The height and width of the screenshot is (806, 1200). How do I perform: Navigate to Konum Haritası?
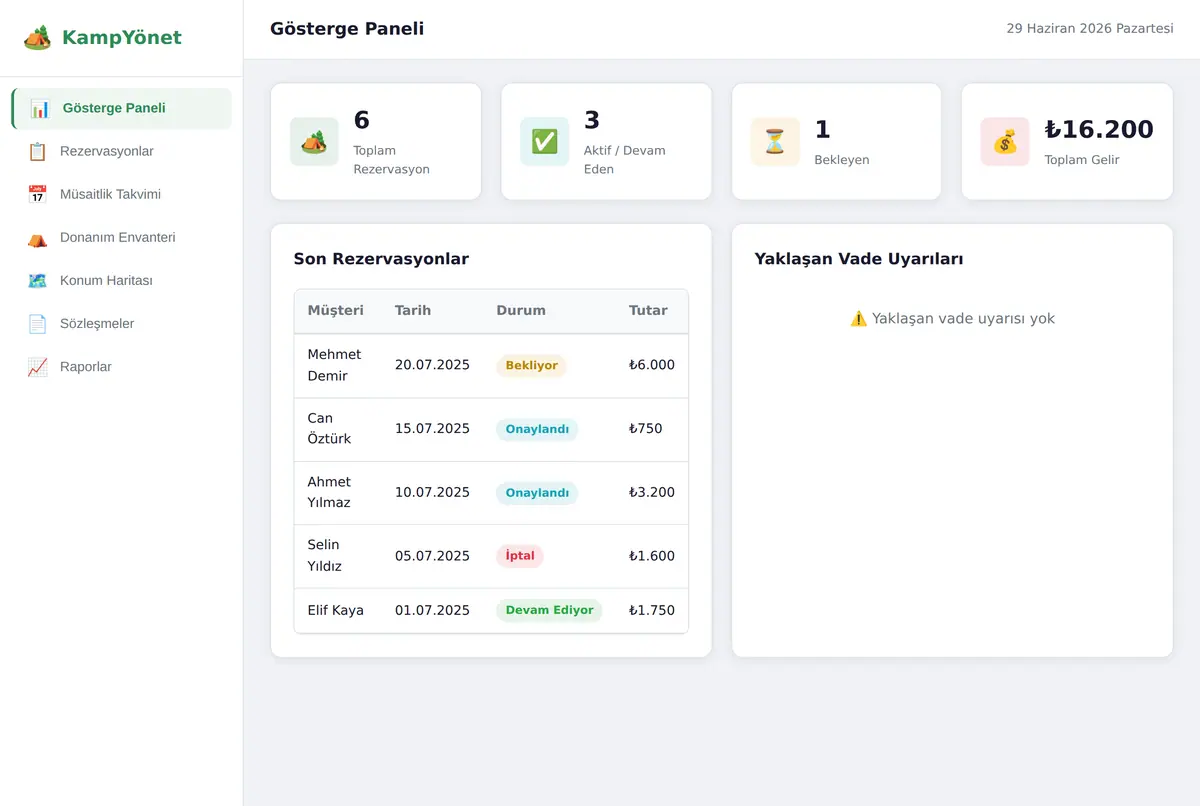(121, 281)
